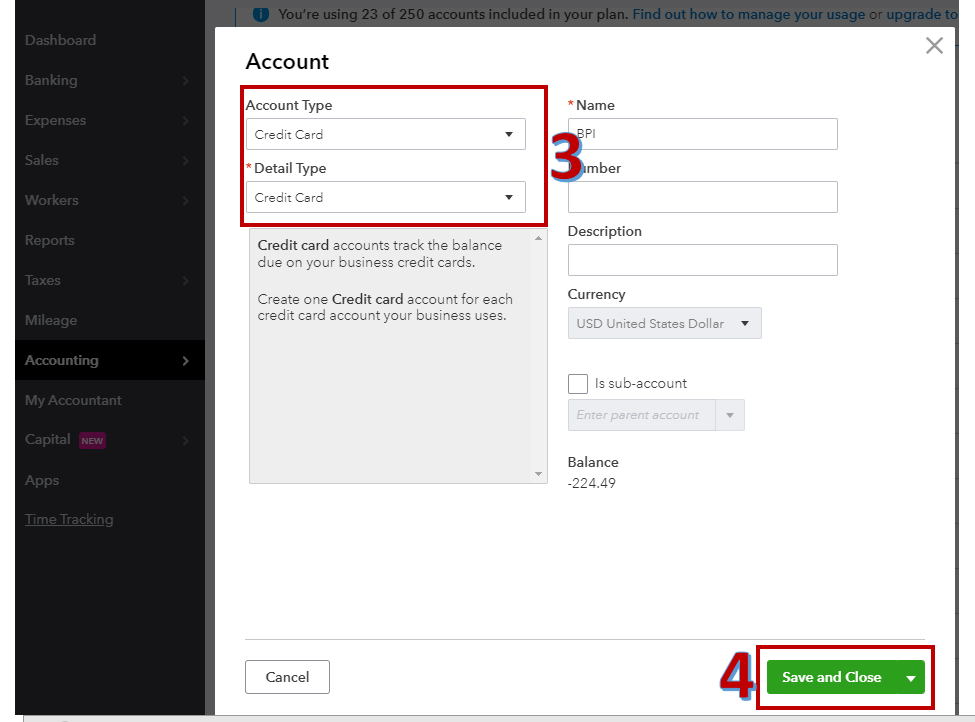Open the Currency dropdown

pyautogui.click(x=664, y=323)
